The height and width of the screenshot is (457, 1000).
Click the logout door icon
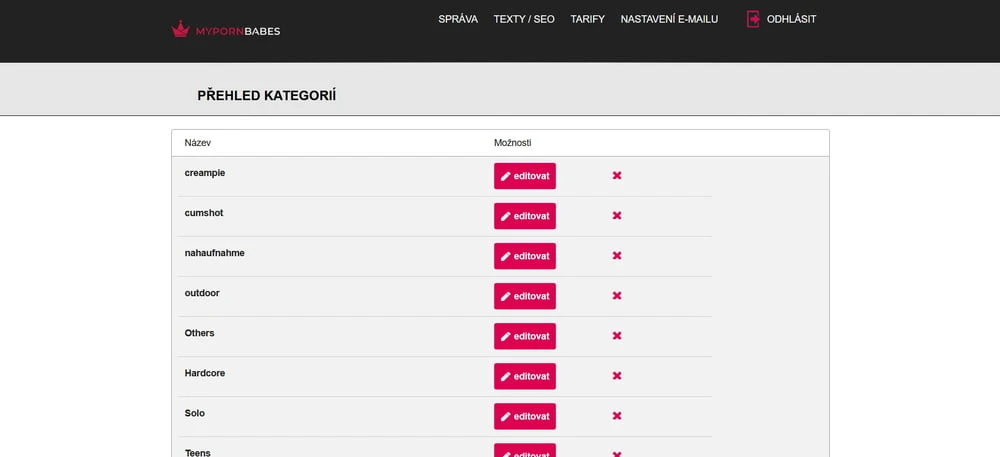(x=753, y=19)
